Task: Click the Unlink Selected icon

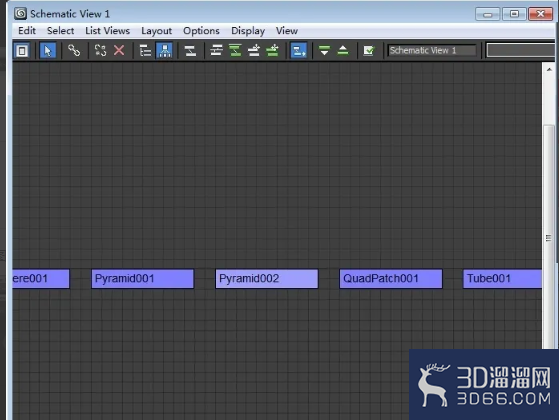Action: [x=100, y=51]
